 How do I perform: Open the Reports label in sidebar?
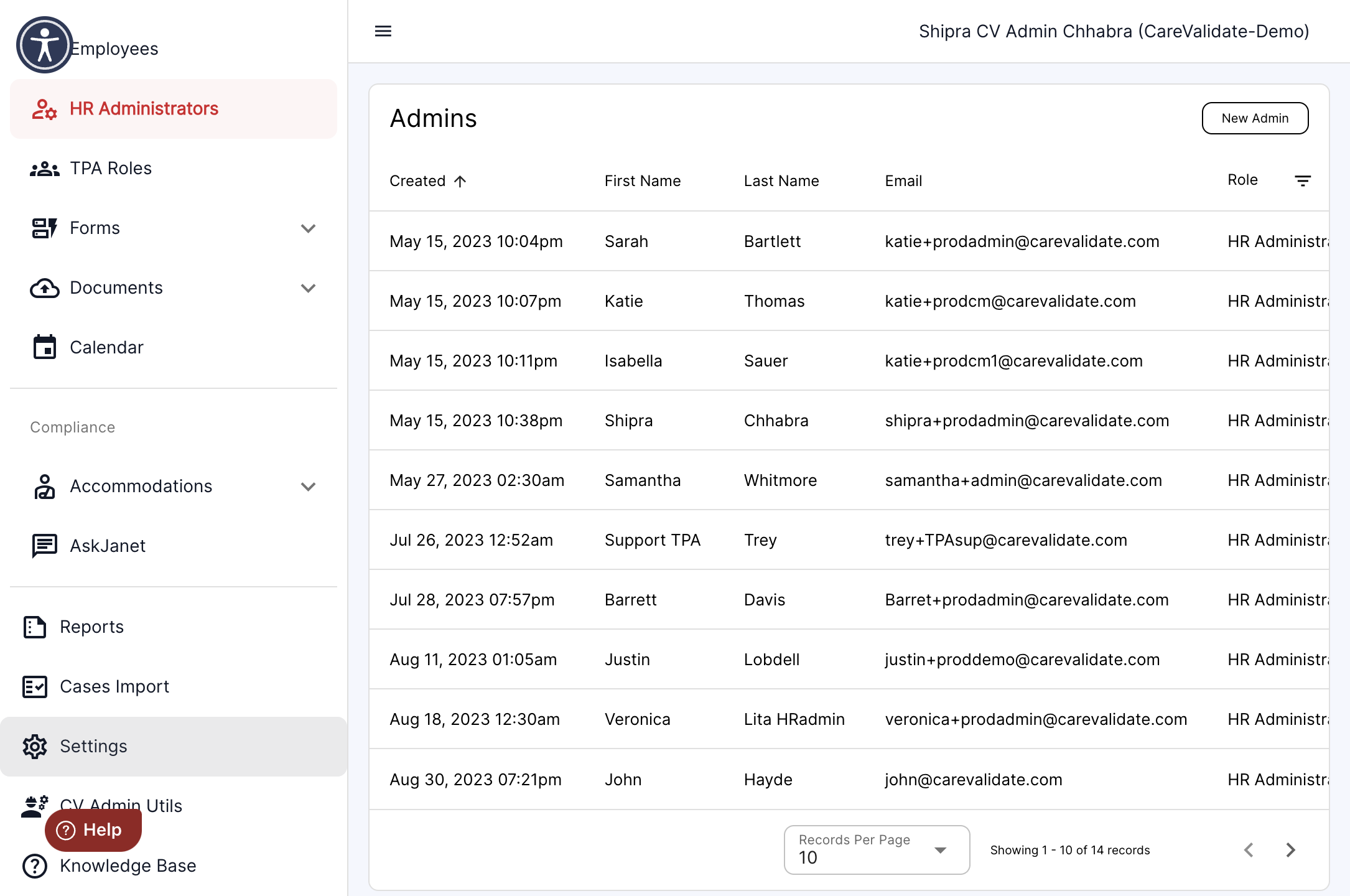[91, 627]
